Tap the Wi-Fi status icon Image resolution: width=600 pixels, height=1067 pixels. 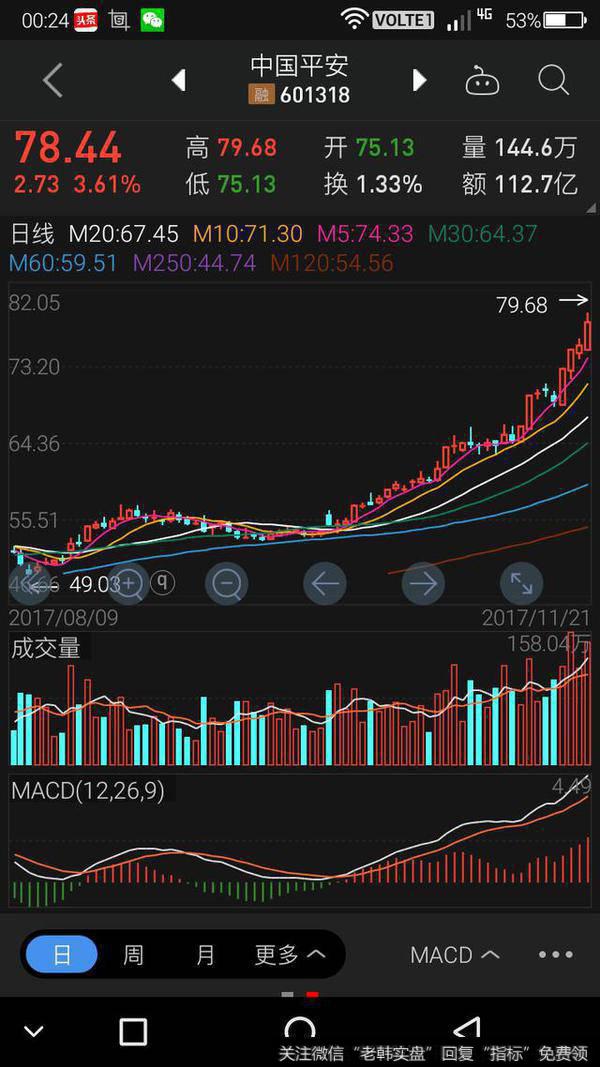pyautogui.click(x=354, y=20)
